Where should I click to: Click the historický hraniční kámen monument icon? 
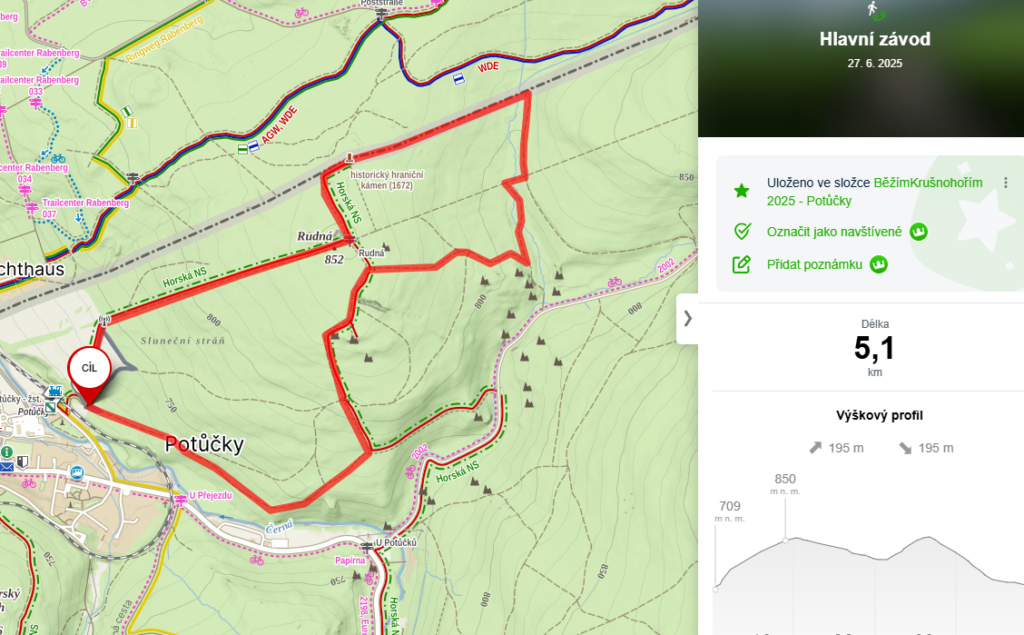coord(349,157)
